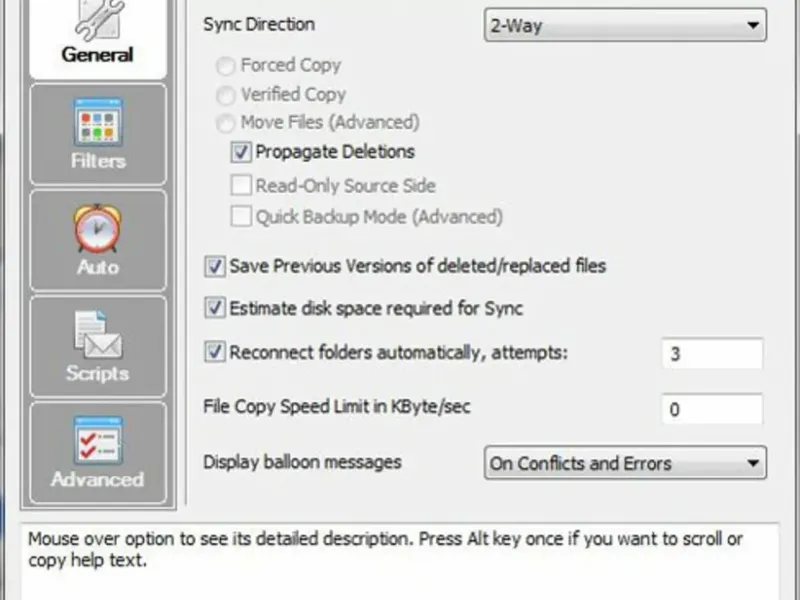Choose the Move Files (Advanced) radio option

(225, 123)
